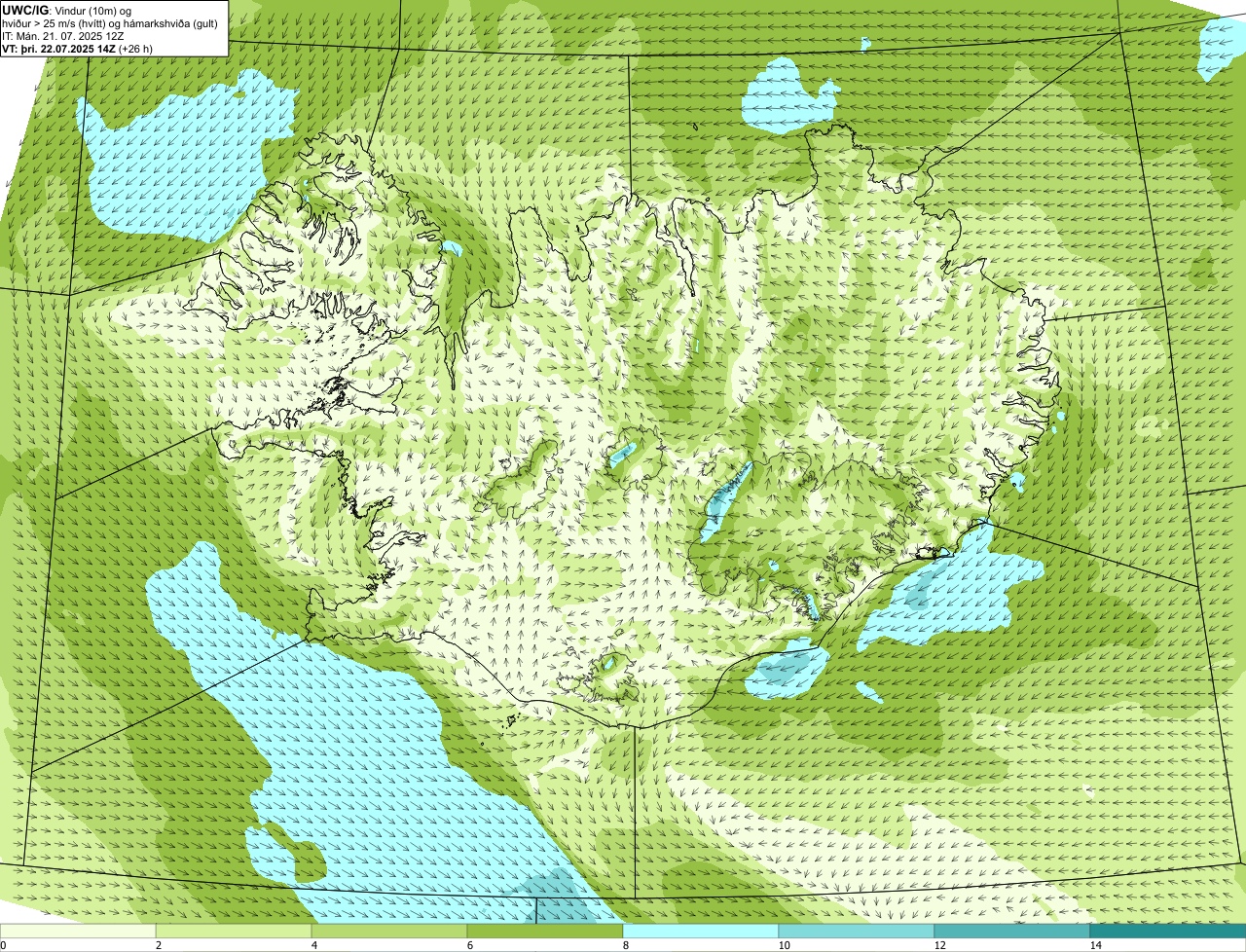The image size is (1246, 952).
Task: Click the '2' label on the legend scale
Action: [x=158, y=945]
